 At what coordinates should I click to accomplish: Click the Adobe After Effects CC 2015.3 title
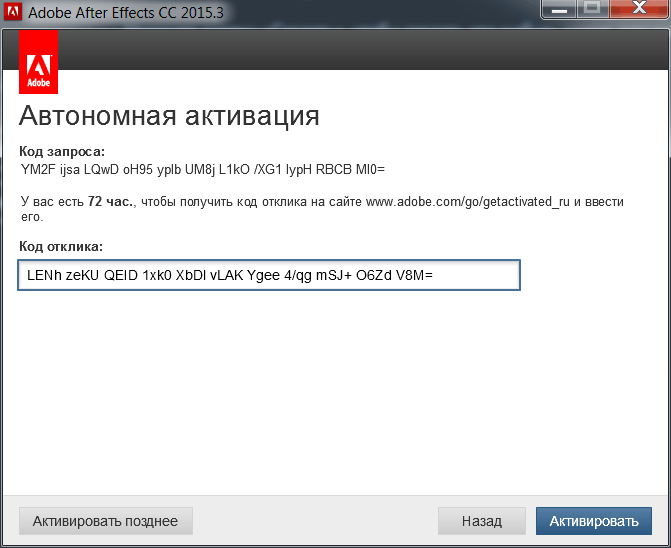click(126, 12)
